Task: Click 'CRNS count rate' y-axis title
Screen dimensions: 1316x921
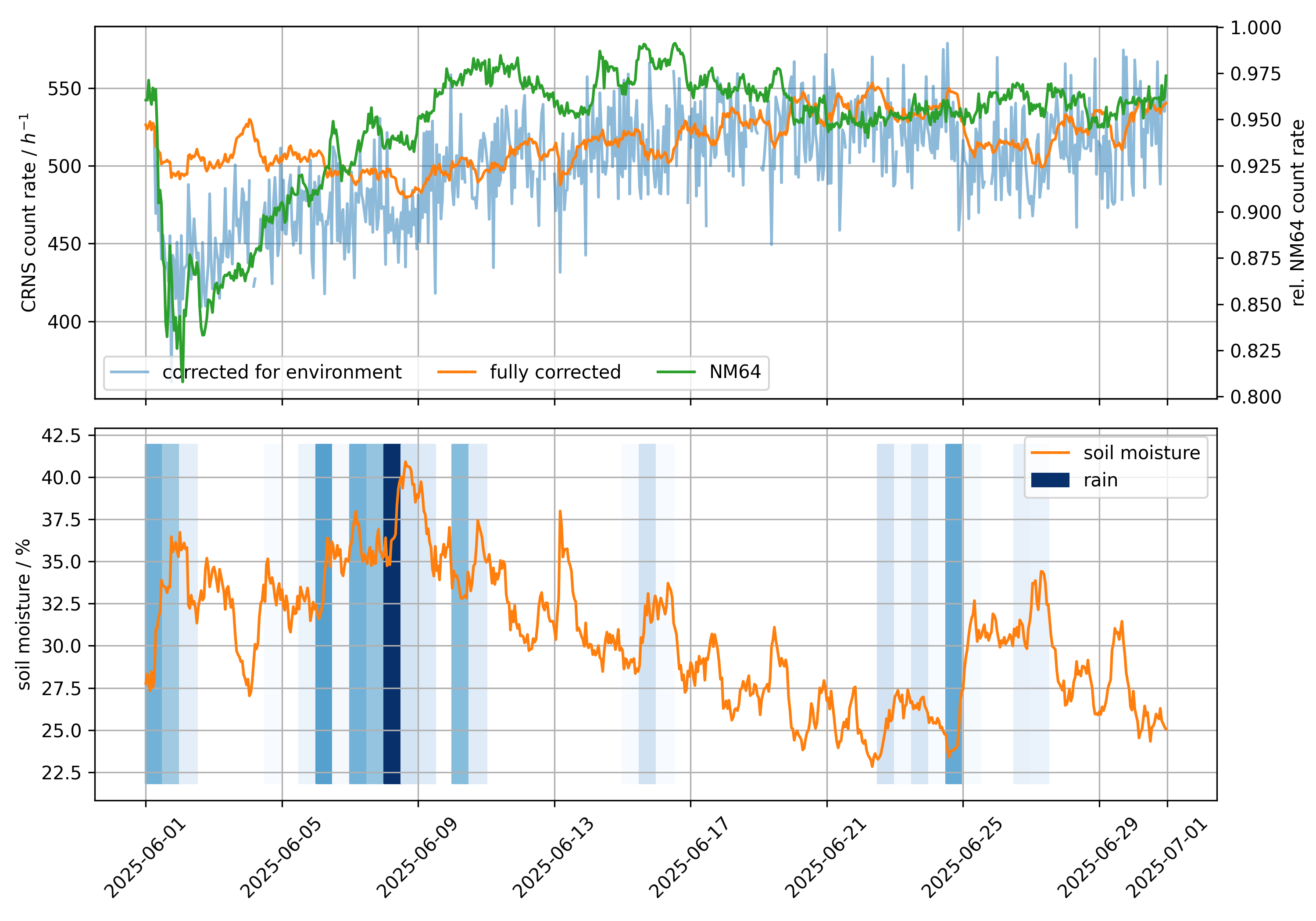Action: 28,213
